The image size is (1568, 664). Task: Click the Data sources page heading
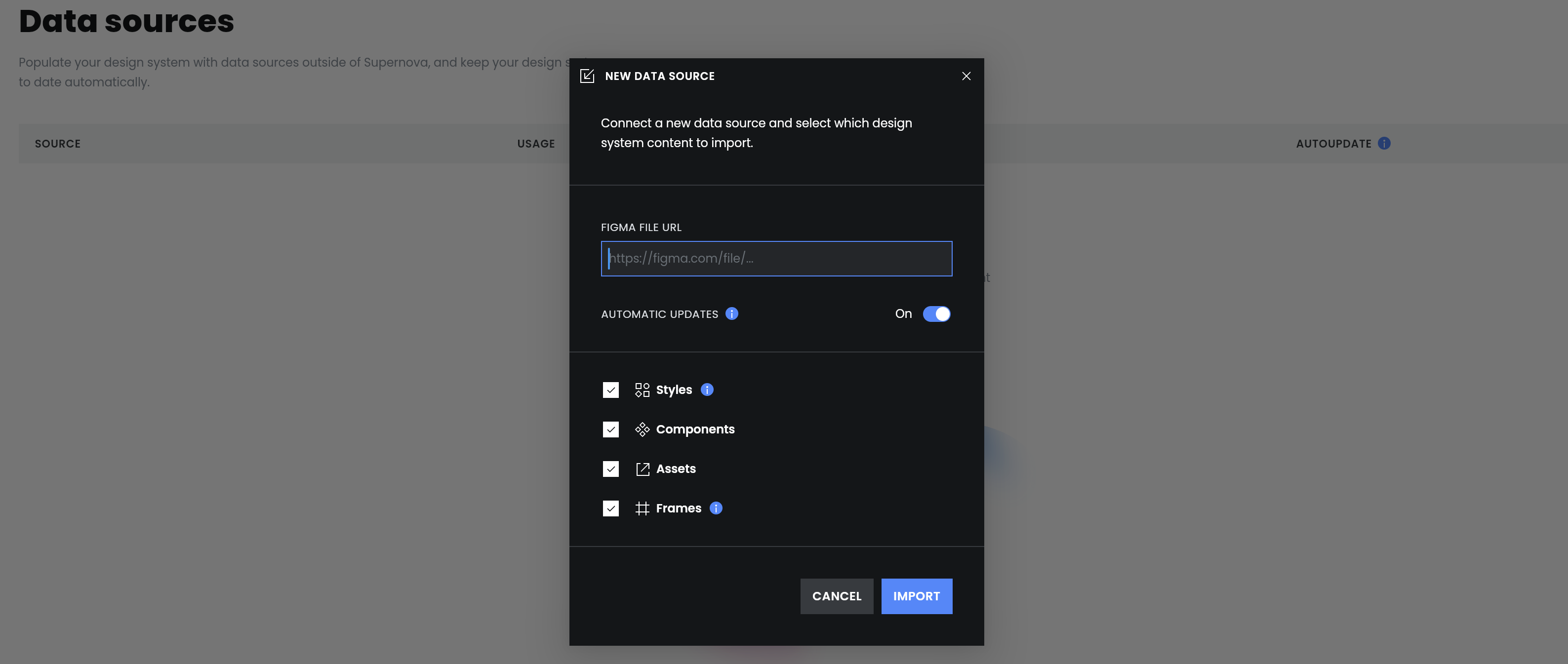[x=126, y=21]
